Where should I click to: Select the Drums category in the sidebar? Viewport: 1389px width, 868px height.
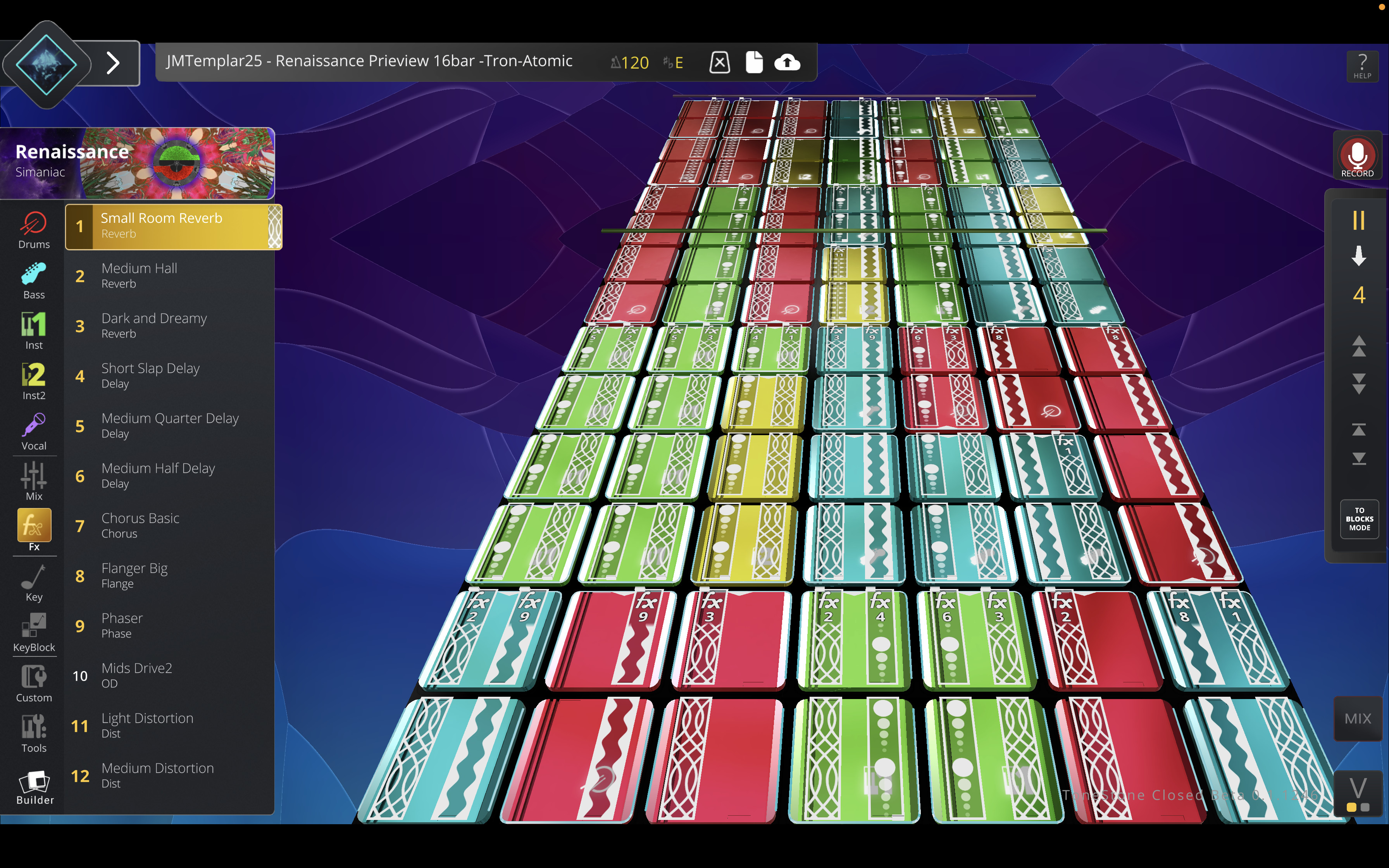[33, 229]
